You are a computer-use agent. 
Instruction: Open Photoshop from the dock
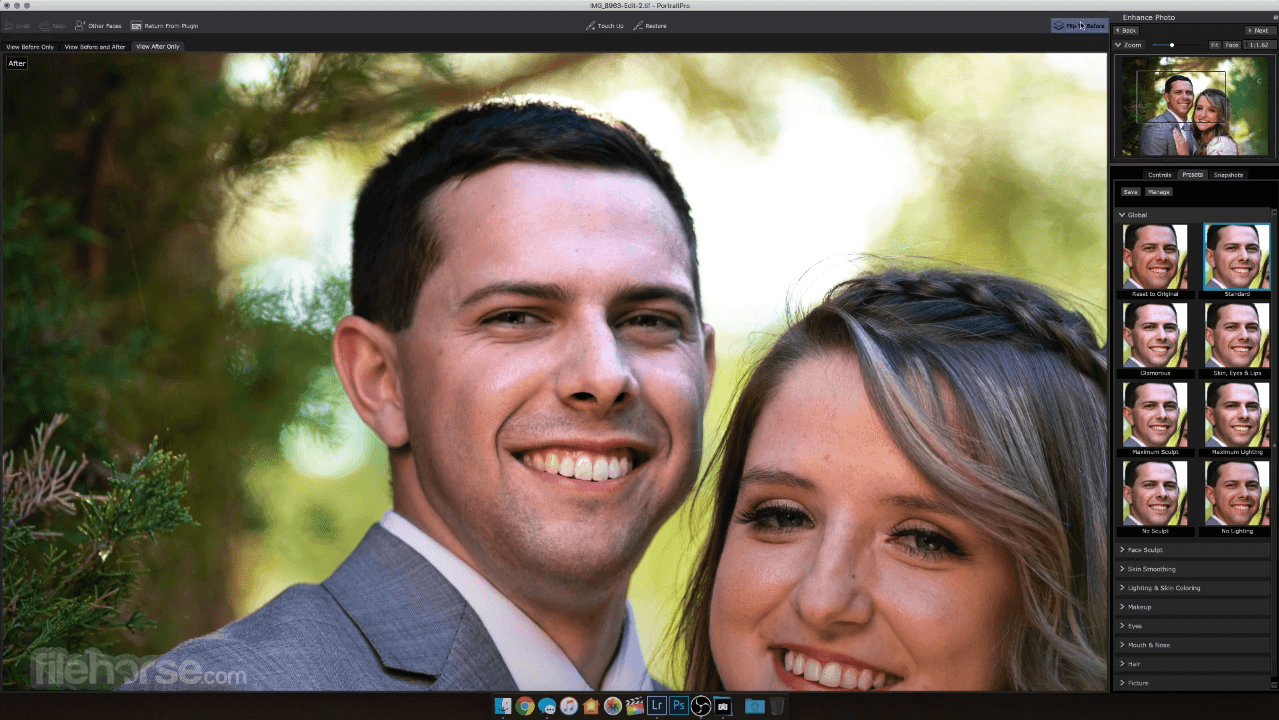[679, 706]
